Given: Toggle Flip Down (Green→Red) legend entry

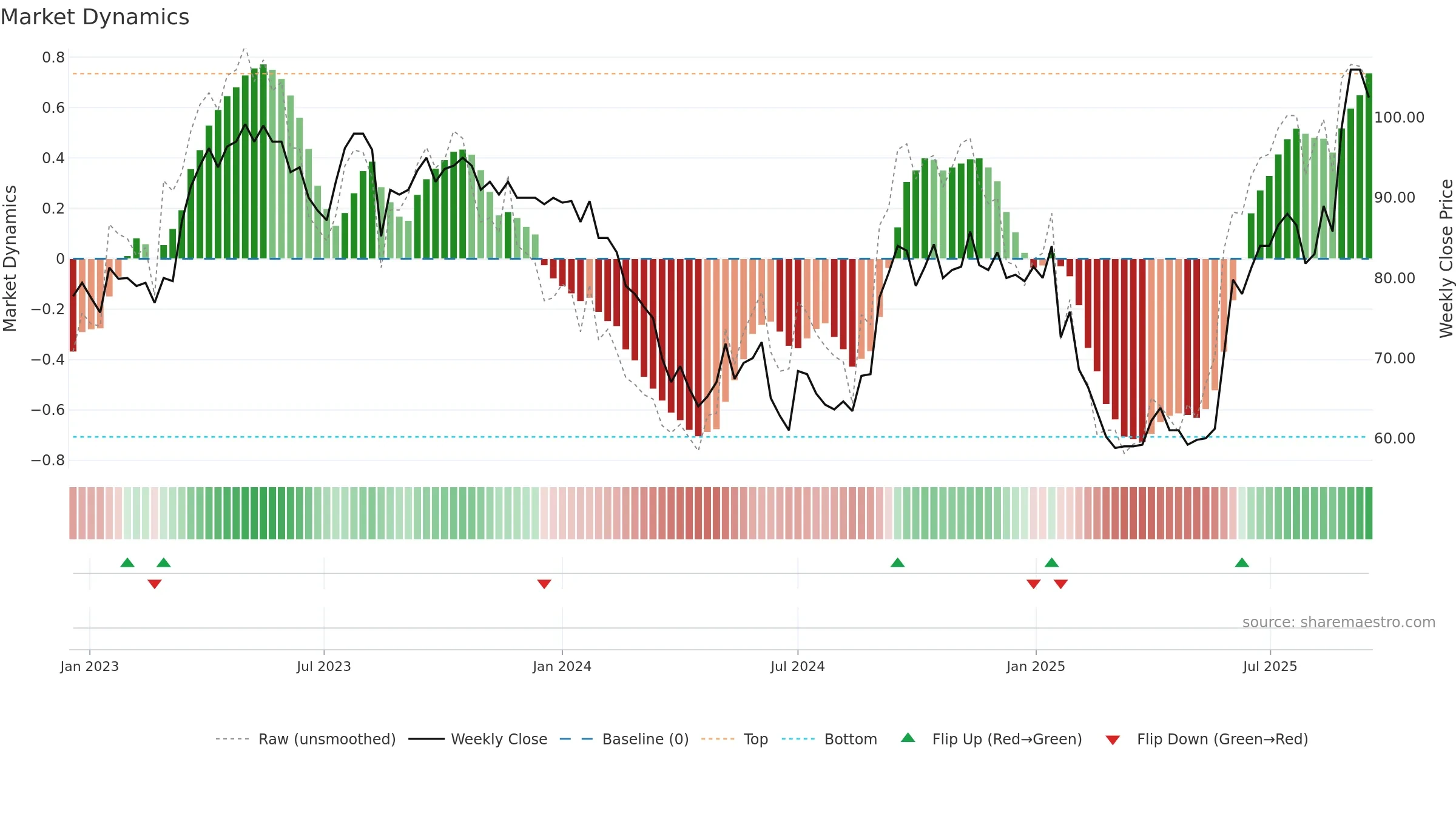Looking at the screenshot, I should tap(1206, 739).
